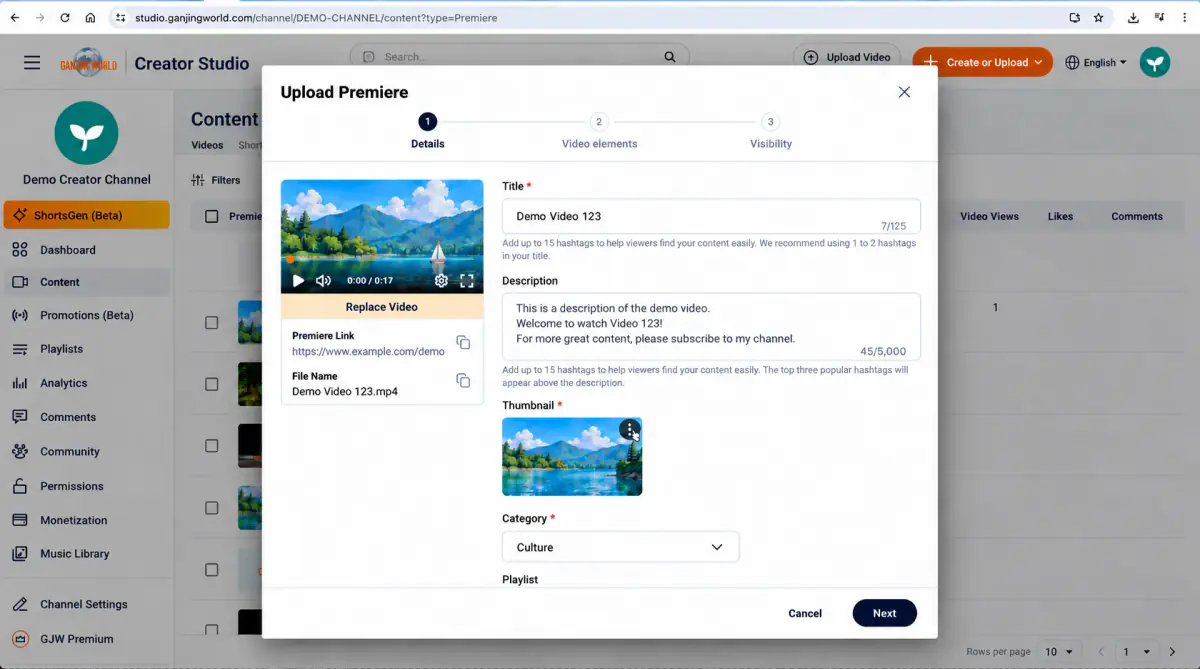Go to browser home page
This screenshot has height=669, width=1200.
(x=90, y=18)
